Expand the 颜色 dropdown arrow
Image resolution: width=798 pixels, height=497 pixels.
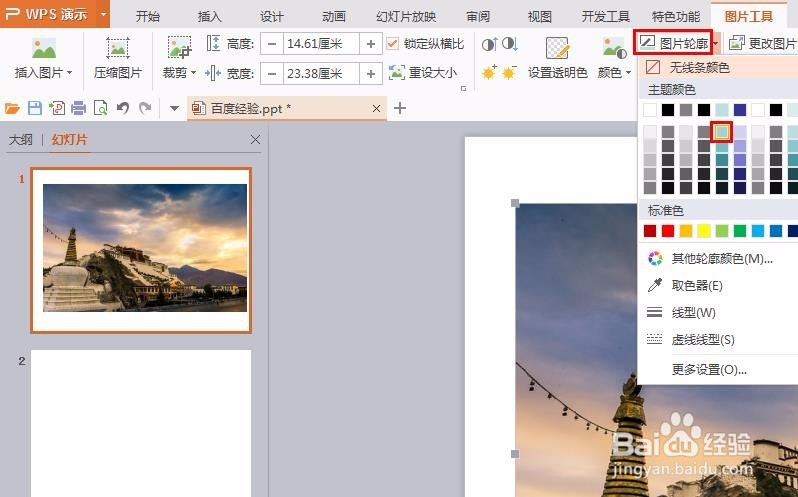[x=628, y=73]
